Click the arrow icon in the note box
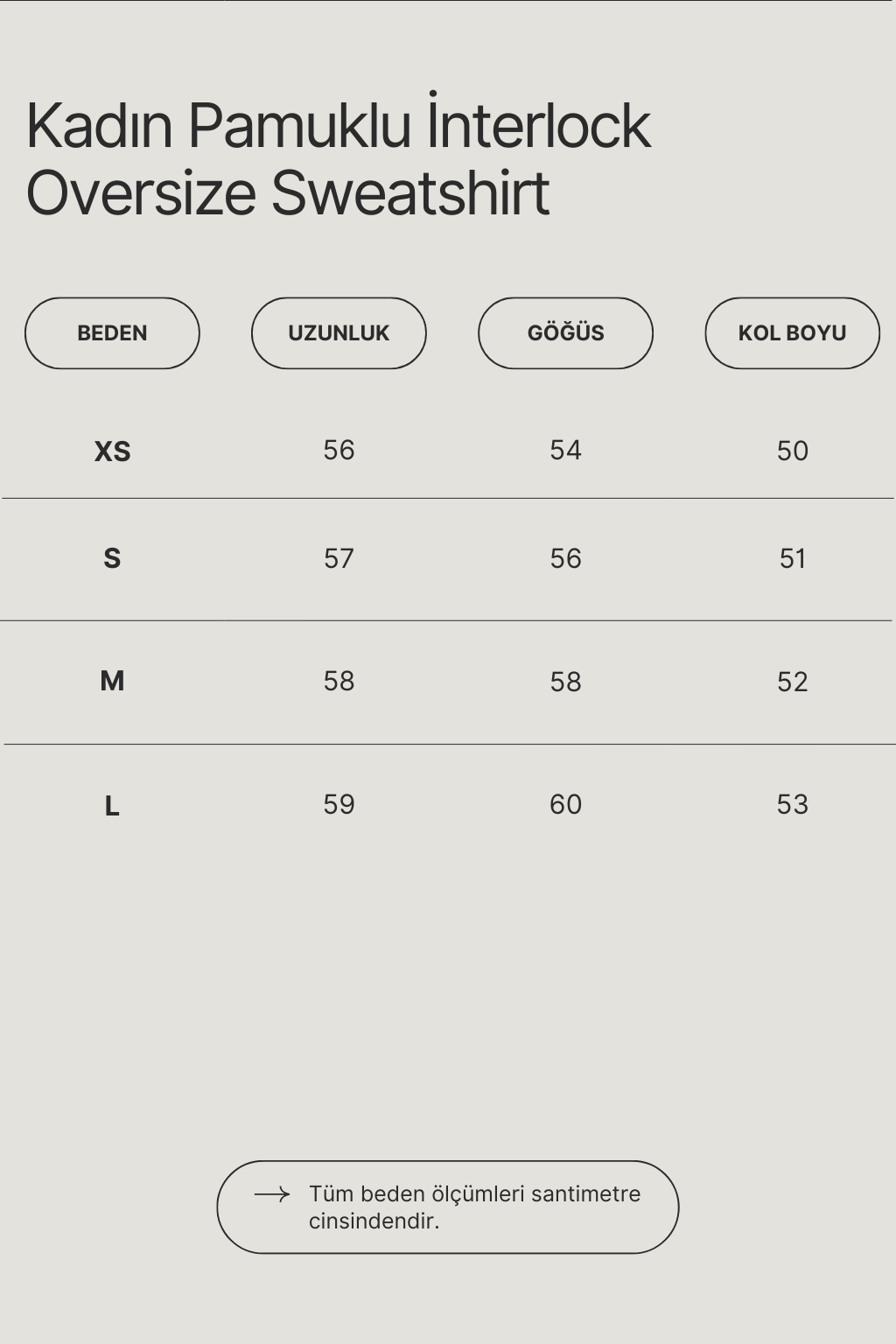Screen dimensions: 896x1344 coord(271,1194)
